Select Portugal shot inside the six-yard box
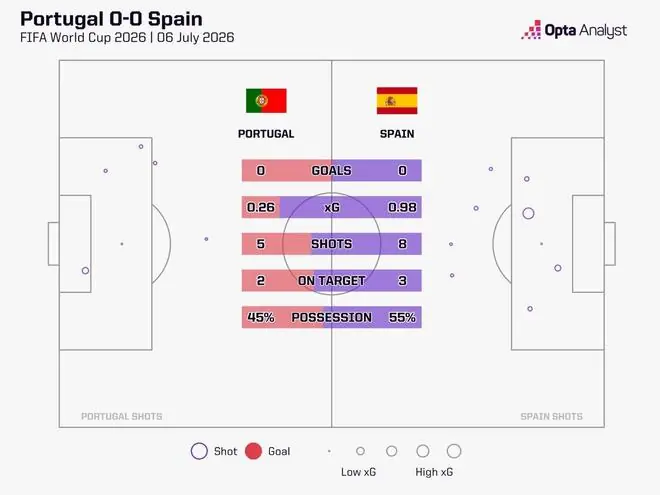Screen dimensions: 660x495 [85, 271]
